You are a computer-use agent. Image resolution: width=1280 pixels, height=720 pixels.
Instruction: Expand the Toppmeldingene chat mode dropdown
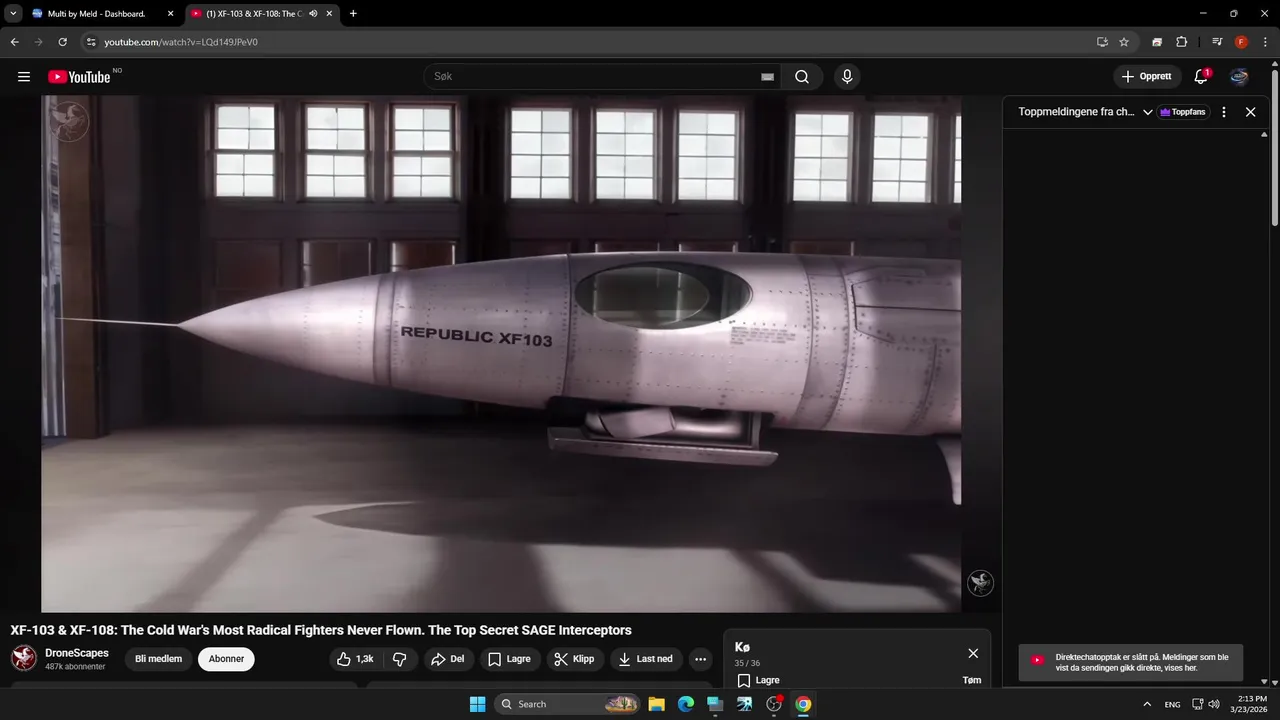coord(1147,112)
